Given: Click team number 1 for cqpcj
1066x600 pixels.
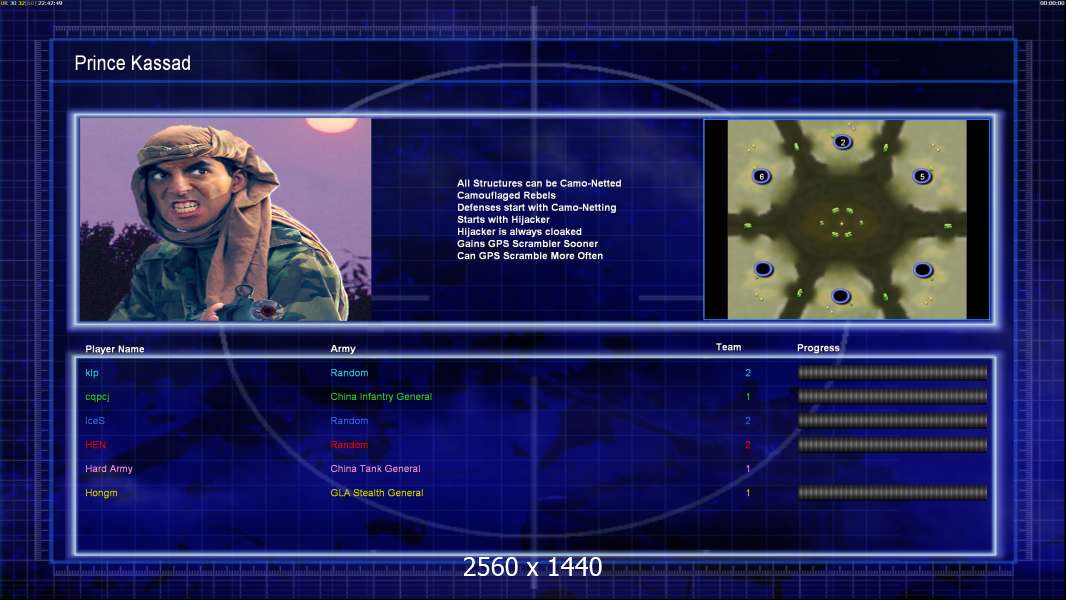Looking at the screenshot, I should (x=748, y=397).
